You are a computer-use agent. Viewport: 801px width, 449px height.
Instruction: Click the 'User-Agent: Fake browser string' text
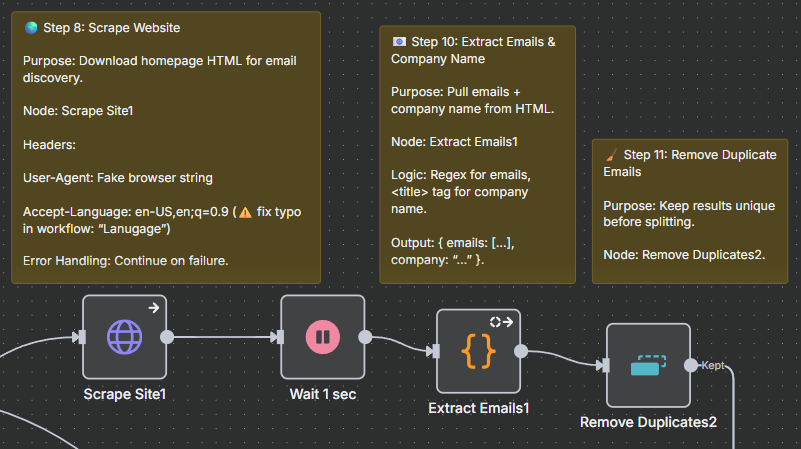click(118, 178)
